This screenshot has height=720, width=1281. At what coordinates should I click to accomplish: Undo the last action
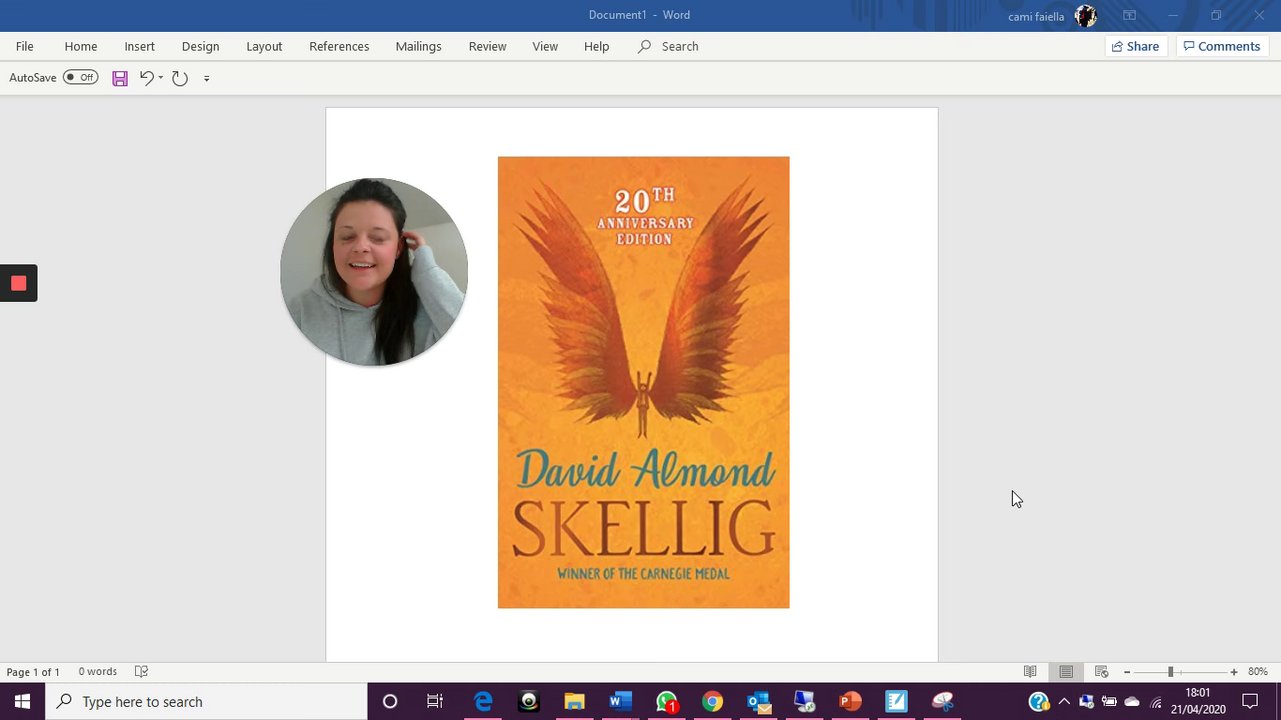[x=146, y=78]
